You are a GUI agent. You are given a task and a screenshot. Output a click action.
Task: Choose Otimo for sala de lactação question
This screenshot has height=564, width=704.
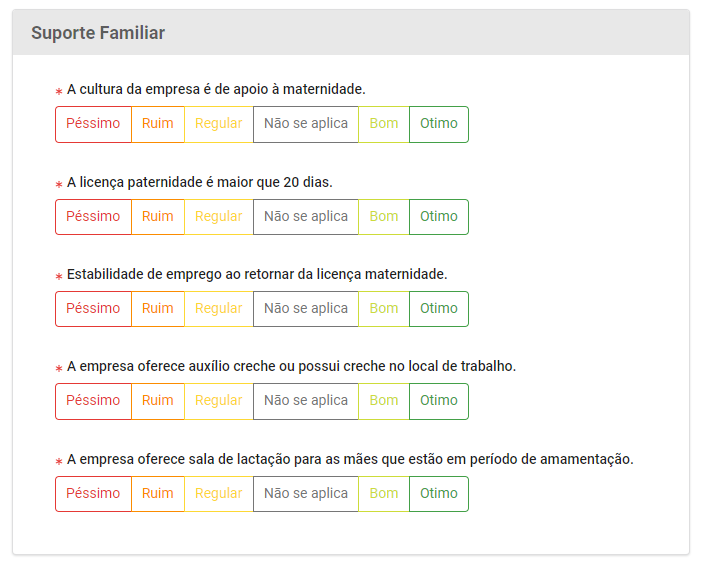pyautogui.click(x=439, y=494)
